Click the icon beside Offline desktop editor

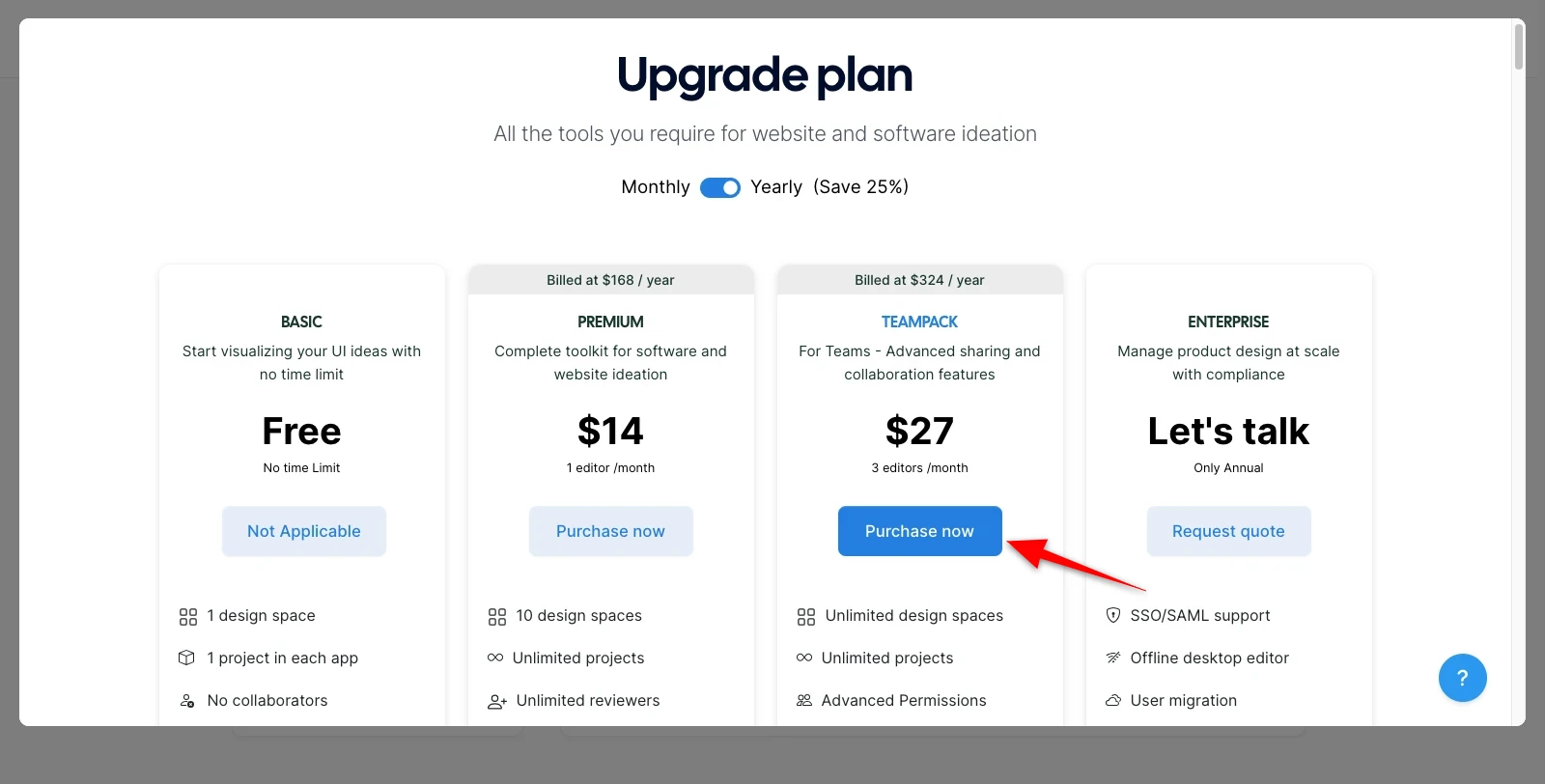(x=1113, y=658)
